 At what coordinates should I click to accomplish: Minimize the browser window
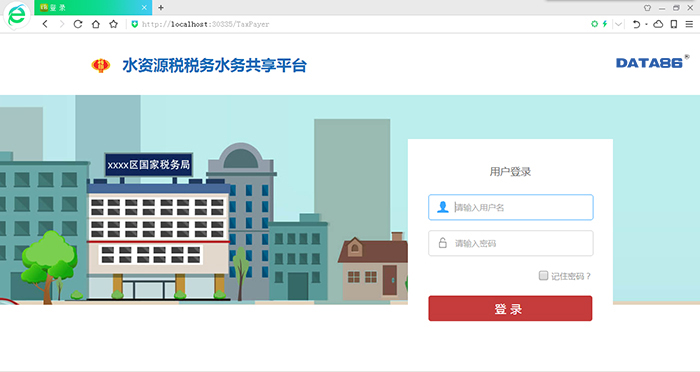click(x=662, y=8)
